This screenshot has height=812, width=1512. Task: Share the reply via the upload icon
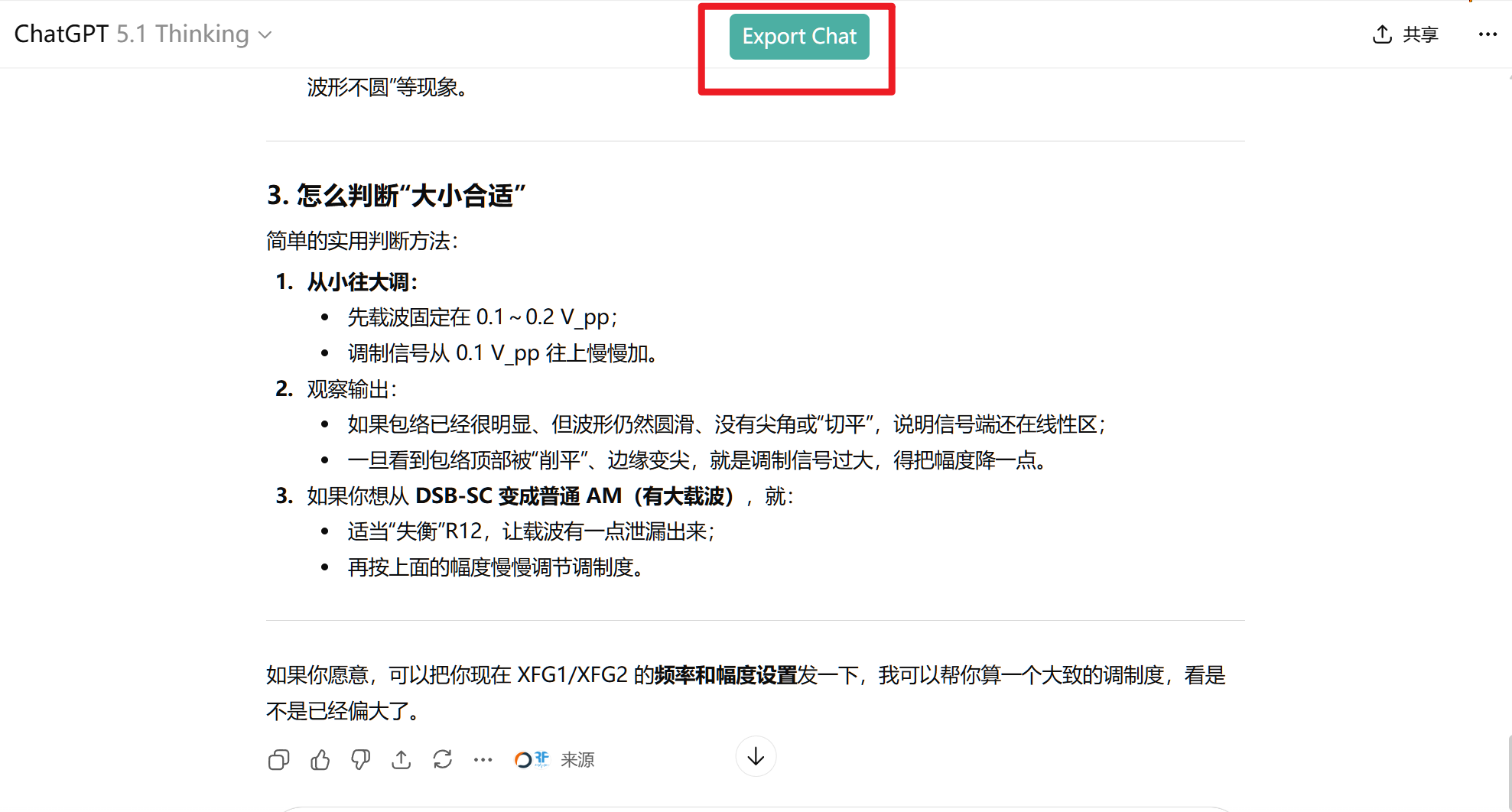pos(401,759)
